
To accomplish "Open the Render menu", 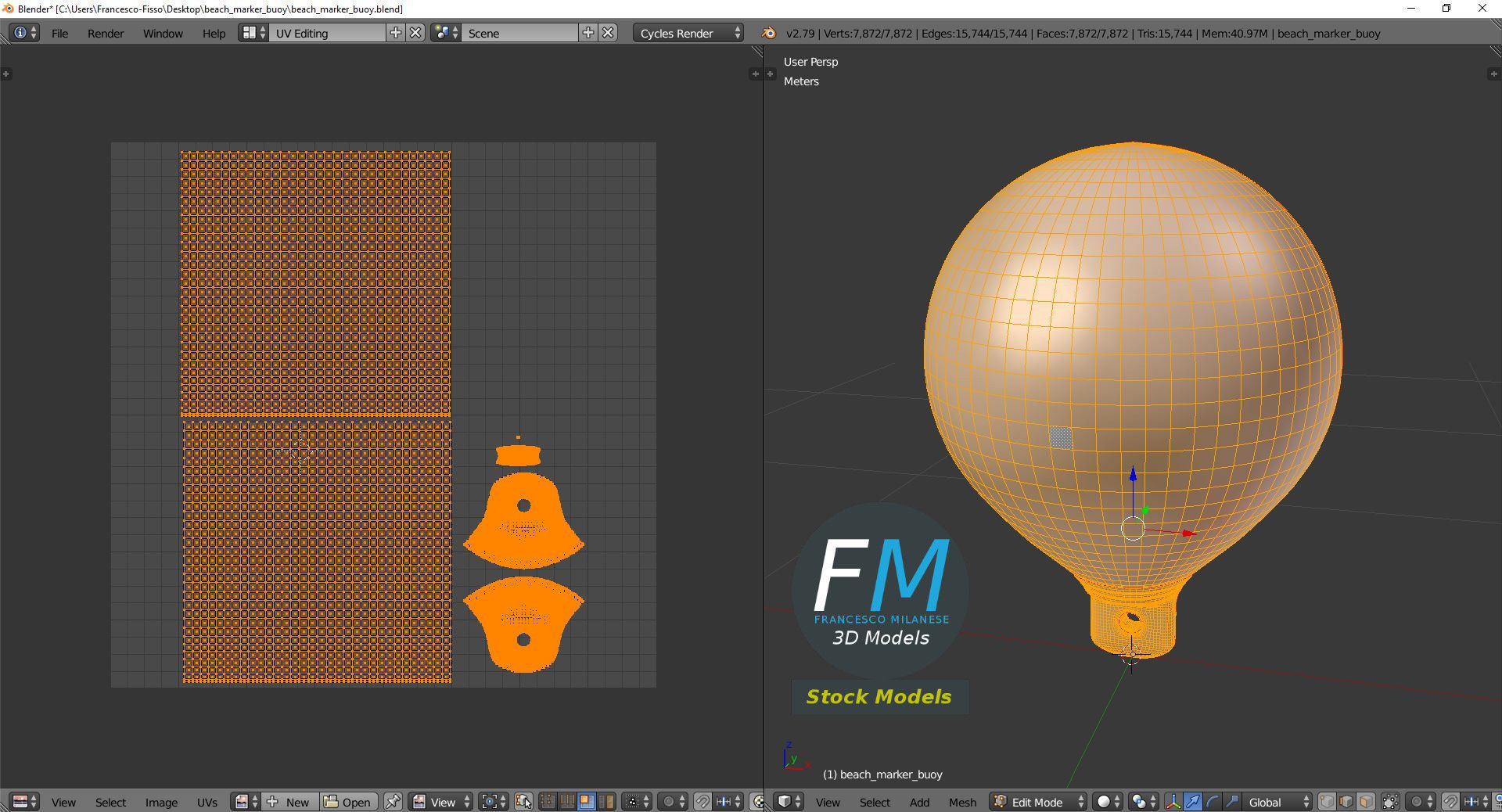I will click(x=106, y=33).
